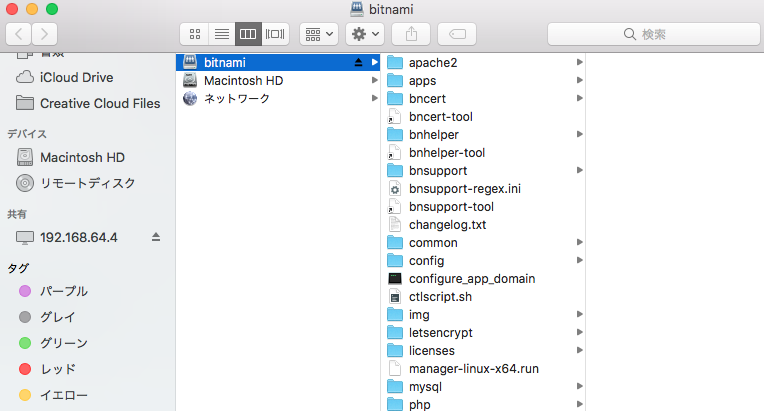Switch to Cover Flow view
This screenshot has width=764, height=411.
pos(275,34)
